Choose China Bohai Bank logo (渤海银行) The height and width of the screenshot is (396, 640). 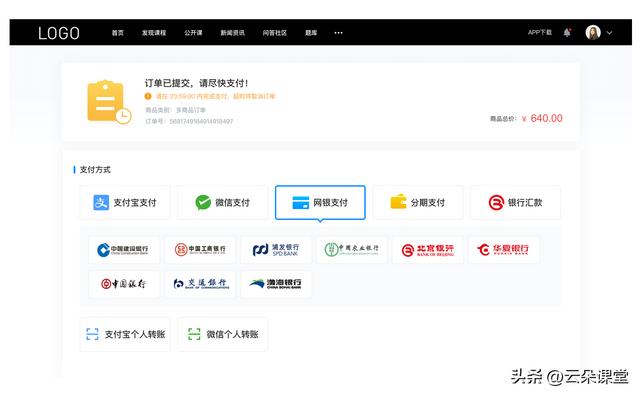276,283
